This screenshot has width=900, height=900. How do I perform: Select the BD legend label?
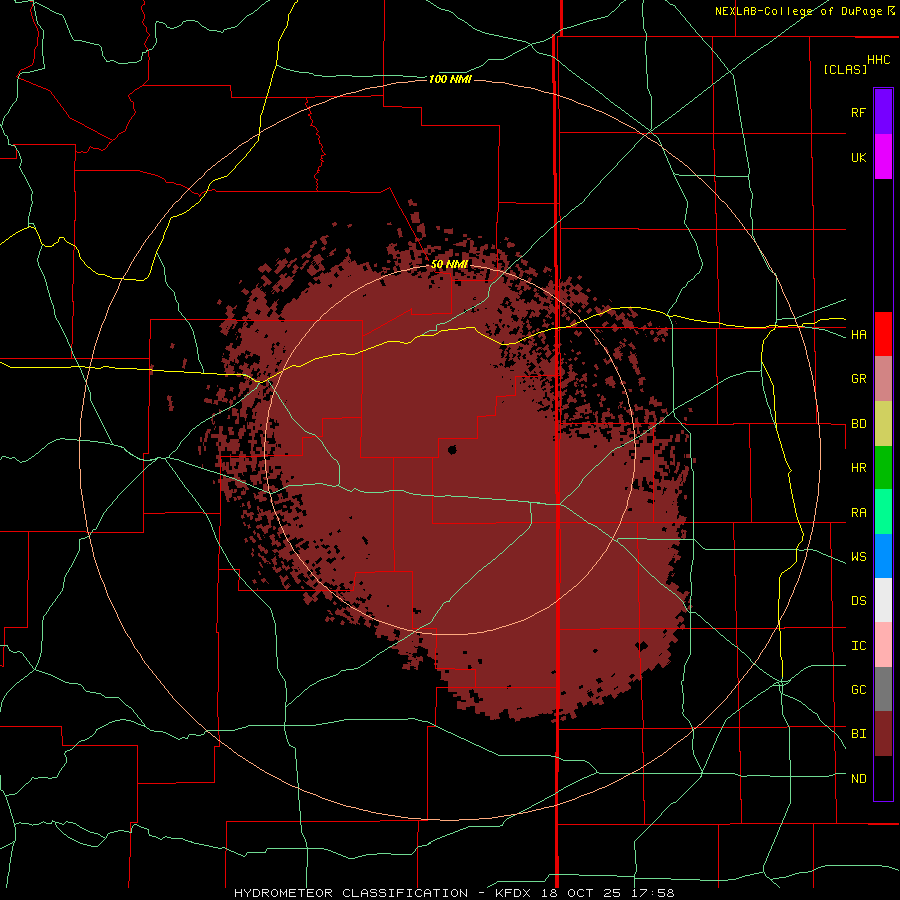coord(858,424)
